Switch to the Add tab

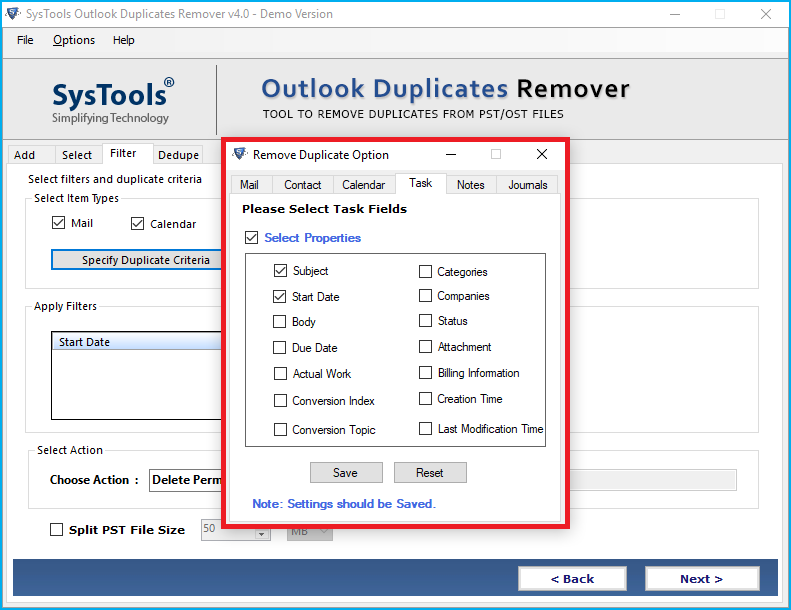(31, 155)
